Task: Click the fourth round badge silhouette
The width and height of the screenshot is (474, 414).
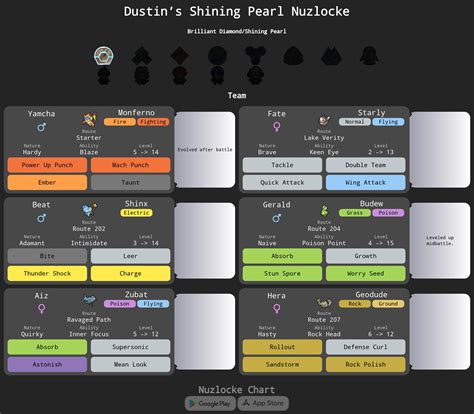Action: click(x=217, y=56)
